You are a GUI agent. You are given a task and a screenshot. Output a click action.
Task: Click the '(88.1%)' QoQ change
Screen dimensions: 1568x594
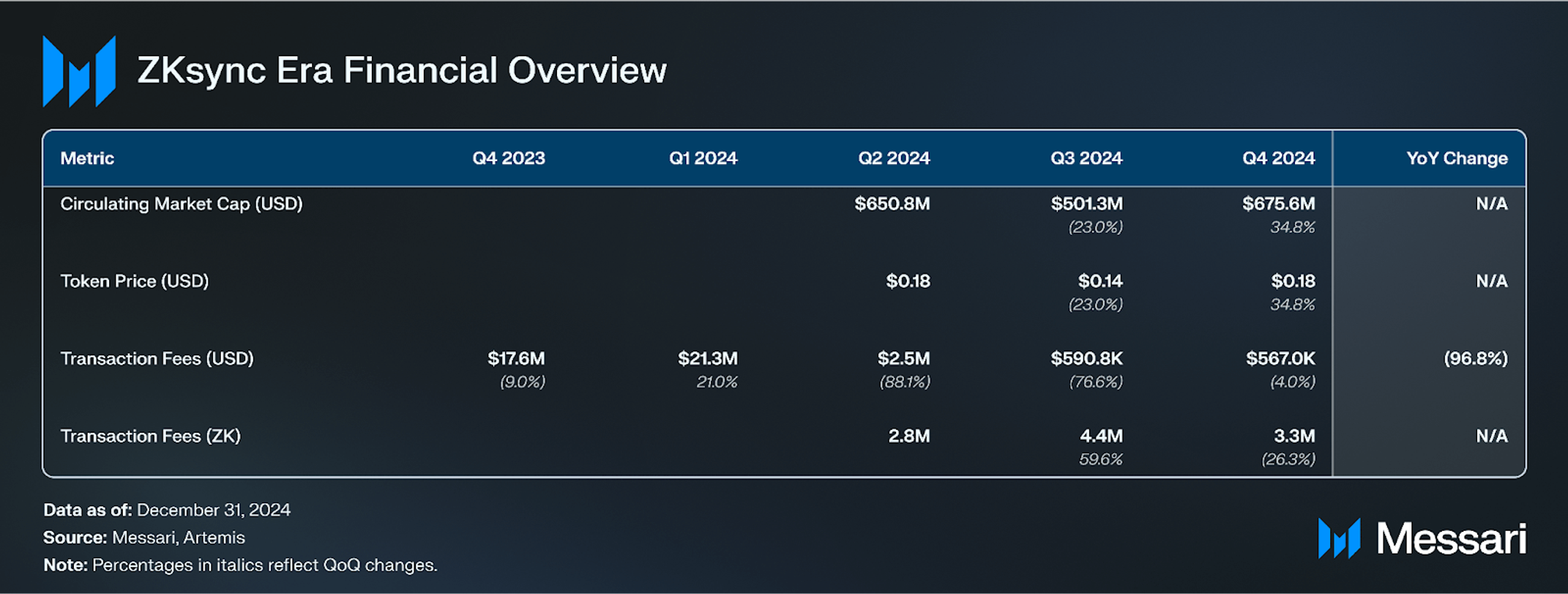click(x=905, y=382)
